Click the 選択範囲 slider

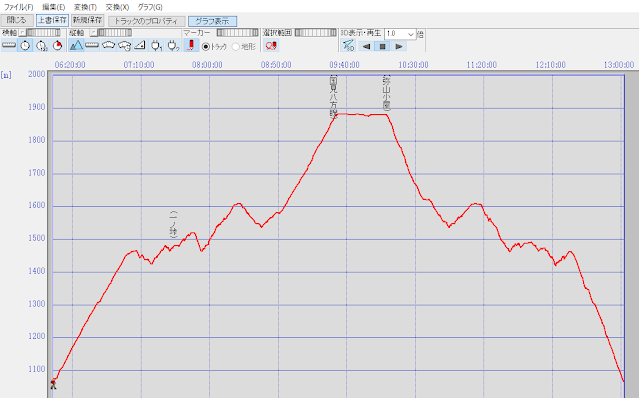pyautogui.click(x=316, y=33)
